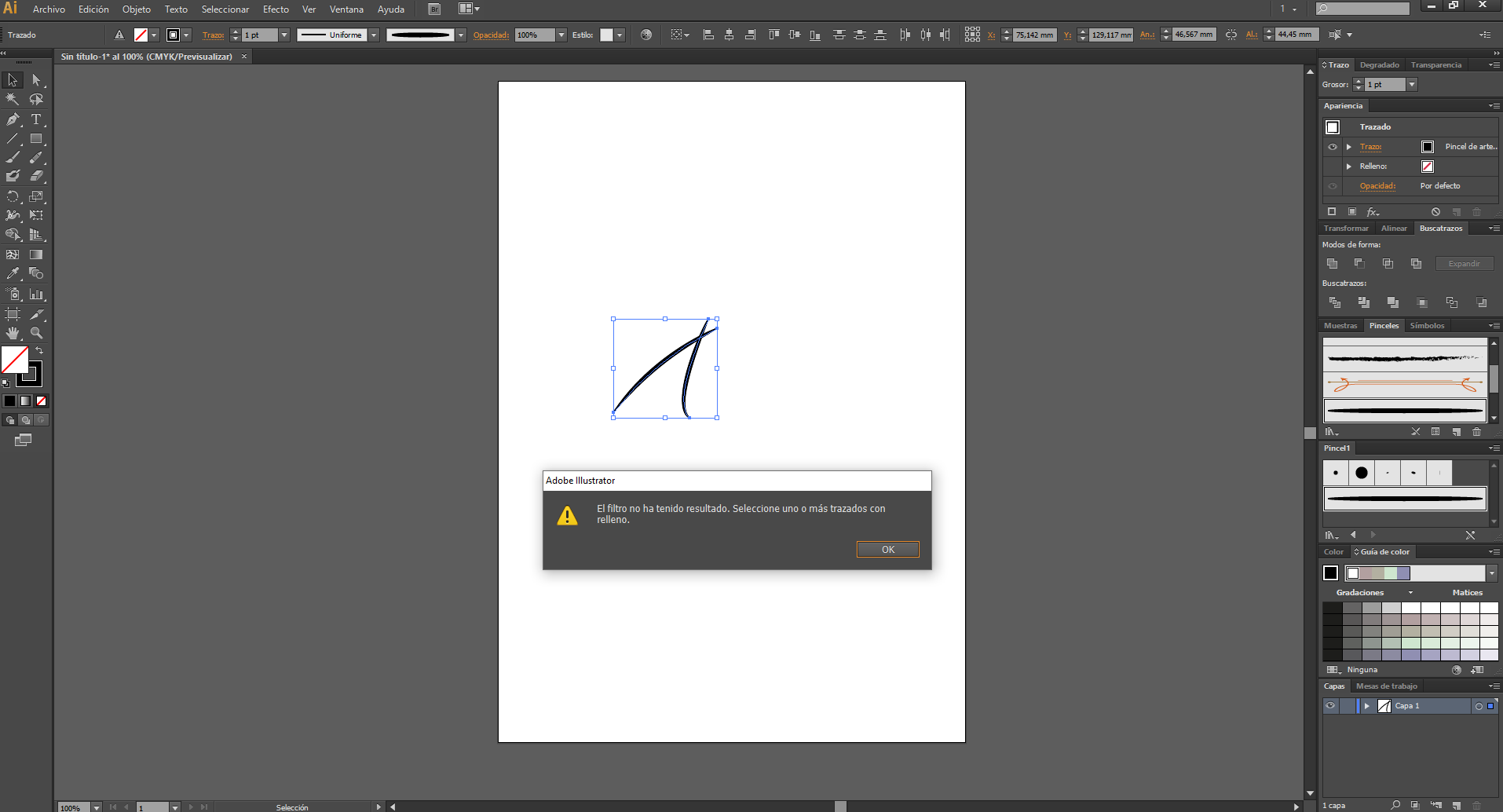Open the stroke weight dropdown in control bar

(284, 35)
